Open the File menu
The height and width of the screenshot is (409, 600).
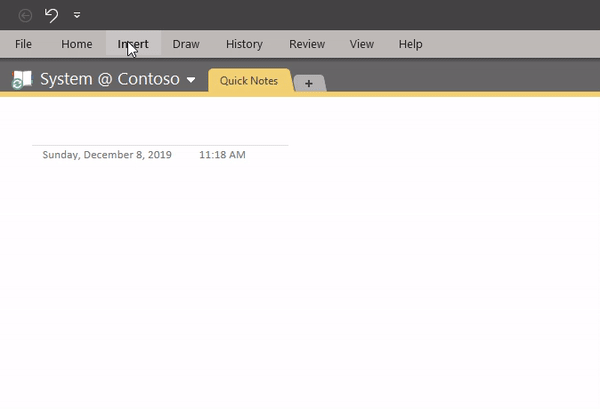[x=23, y=44]
